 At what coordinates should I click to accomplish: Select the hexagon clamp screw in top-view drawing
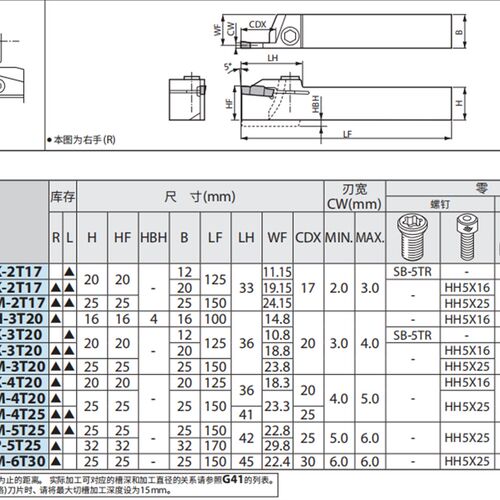(x=289, y=35)
